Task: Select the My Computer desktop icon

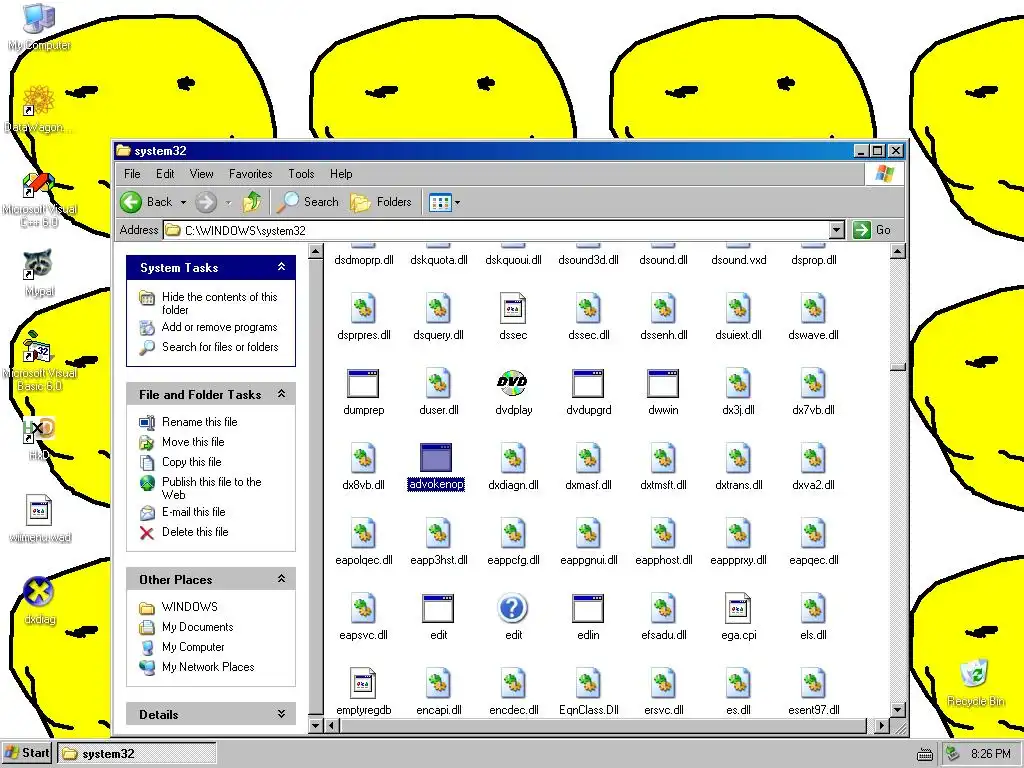Action: point(39,18)
